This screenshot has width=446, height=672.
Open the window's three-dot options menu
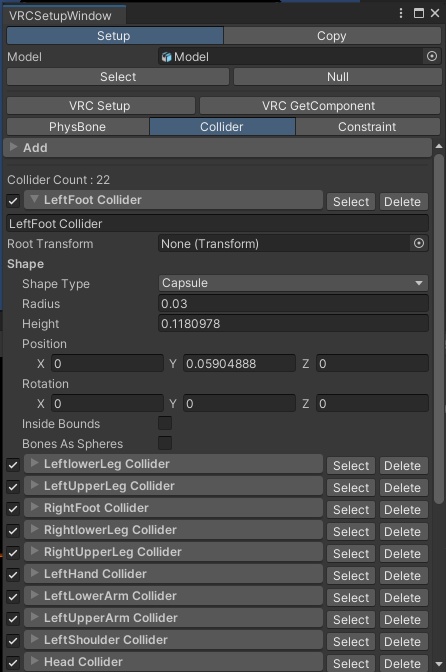click(x=401, y=13)
